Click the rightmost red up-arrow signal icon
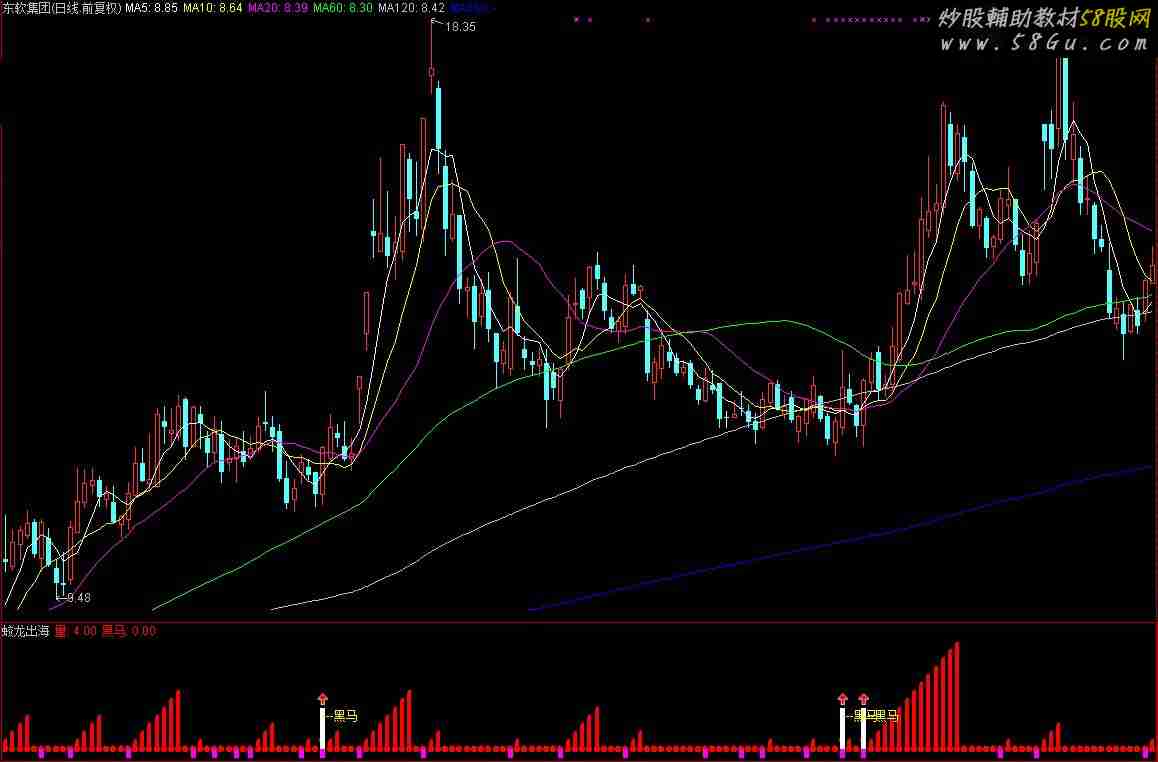Image resolution: width=1158 pixels, height=762 pixels. pos(863,699)
